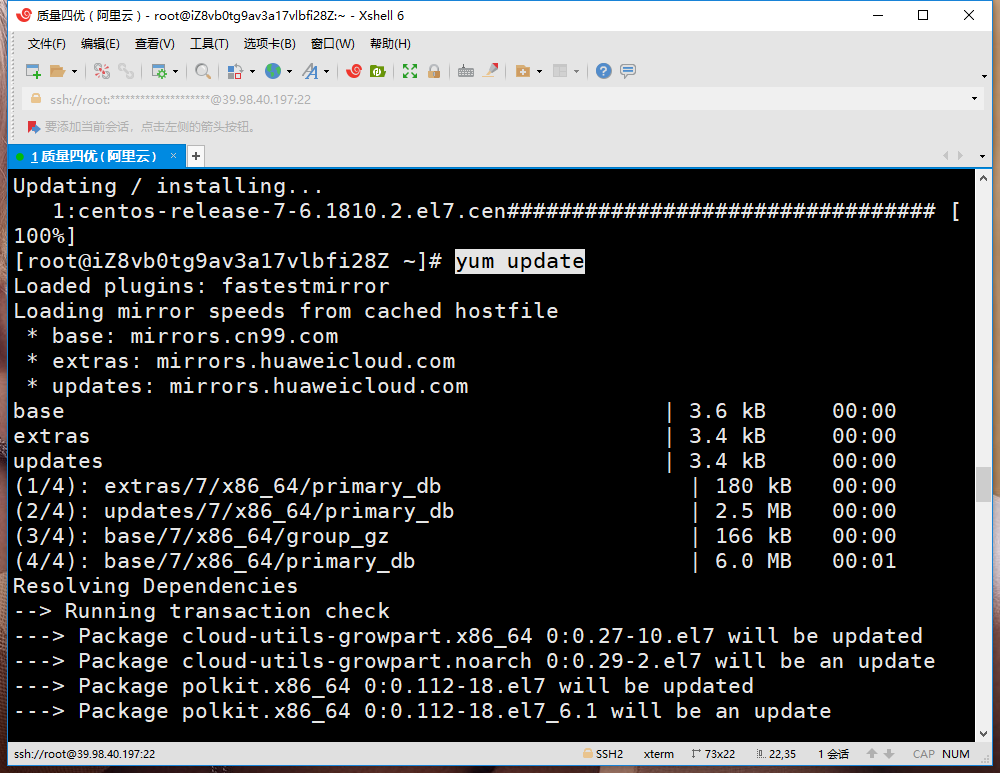Click the New Session icon
The image size is (1000, 773).
pos(33,71)
